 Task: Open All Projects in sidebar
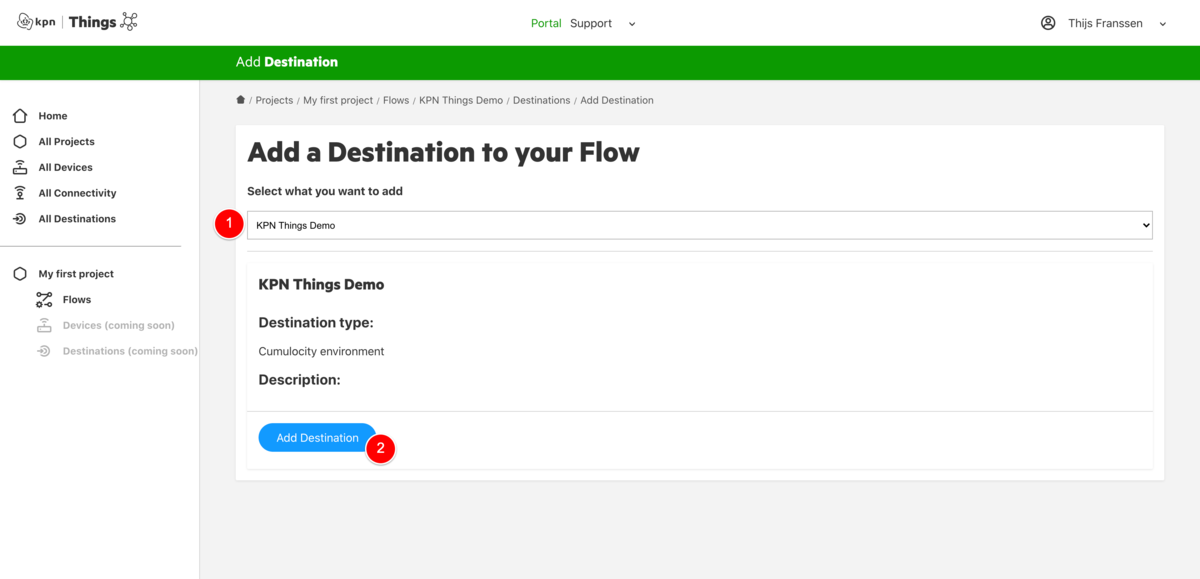(67, 142)
